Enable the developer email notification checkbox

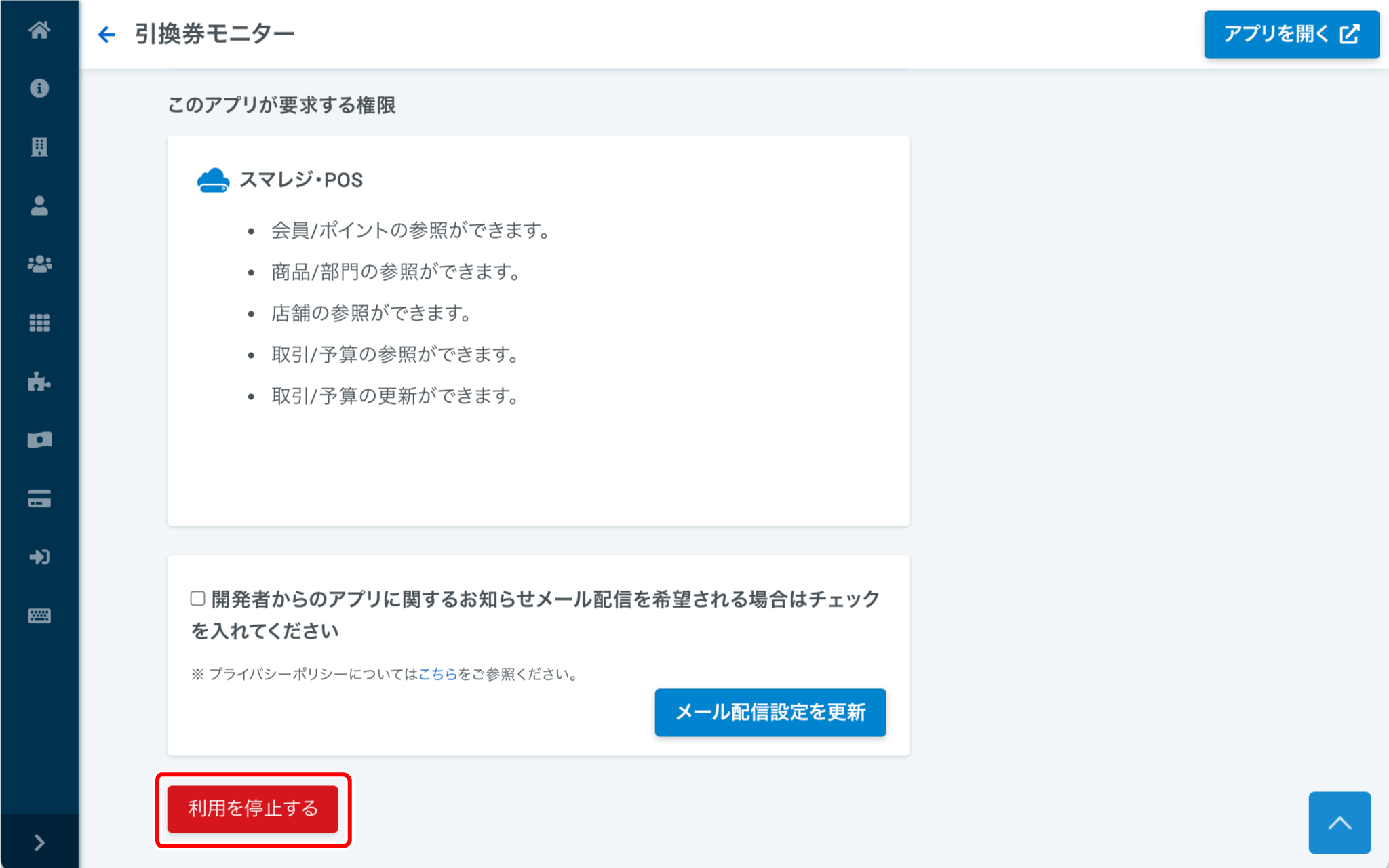(197, 598)
